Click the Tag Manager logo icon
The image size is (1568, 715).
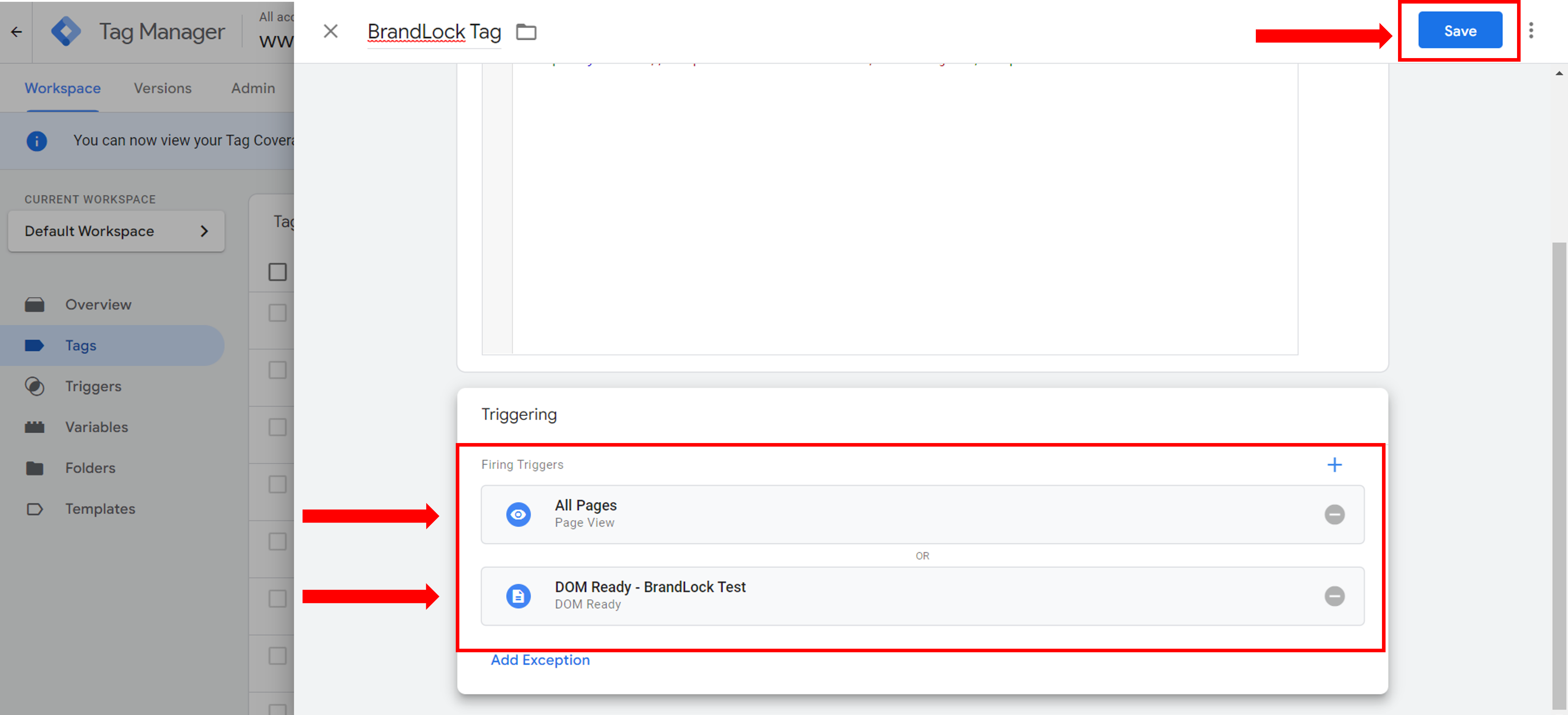[x=66, y=31]
